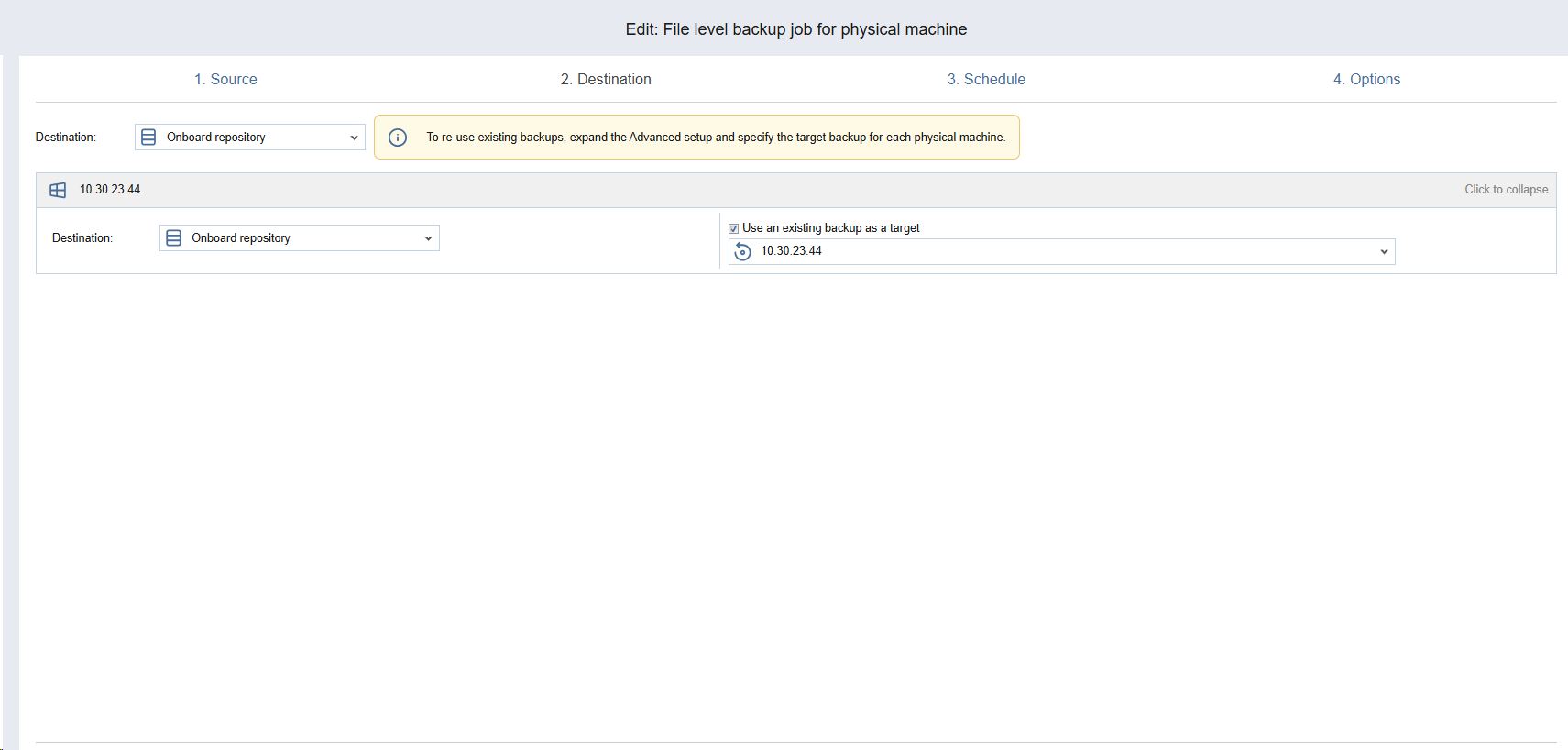Click the Windows machine icon beside 10.30.23.44
Screen dimensions: 1568x750
coord(58,190)
